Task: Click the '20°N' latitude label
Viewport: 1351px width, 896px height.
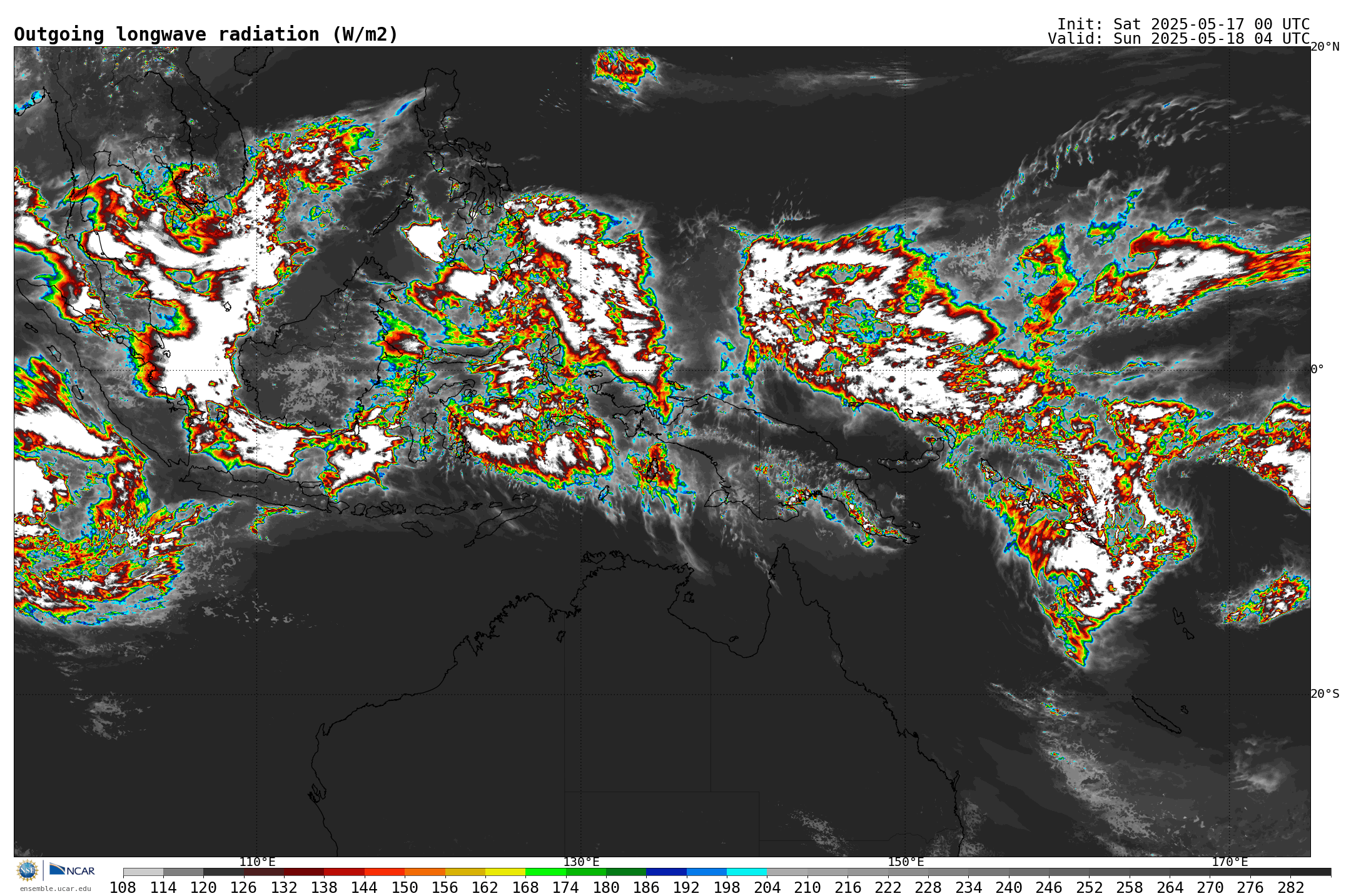Action: pos(1325,47)
